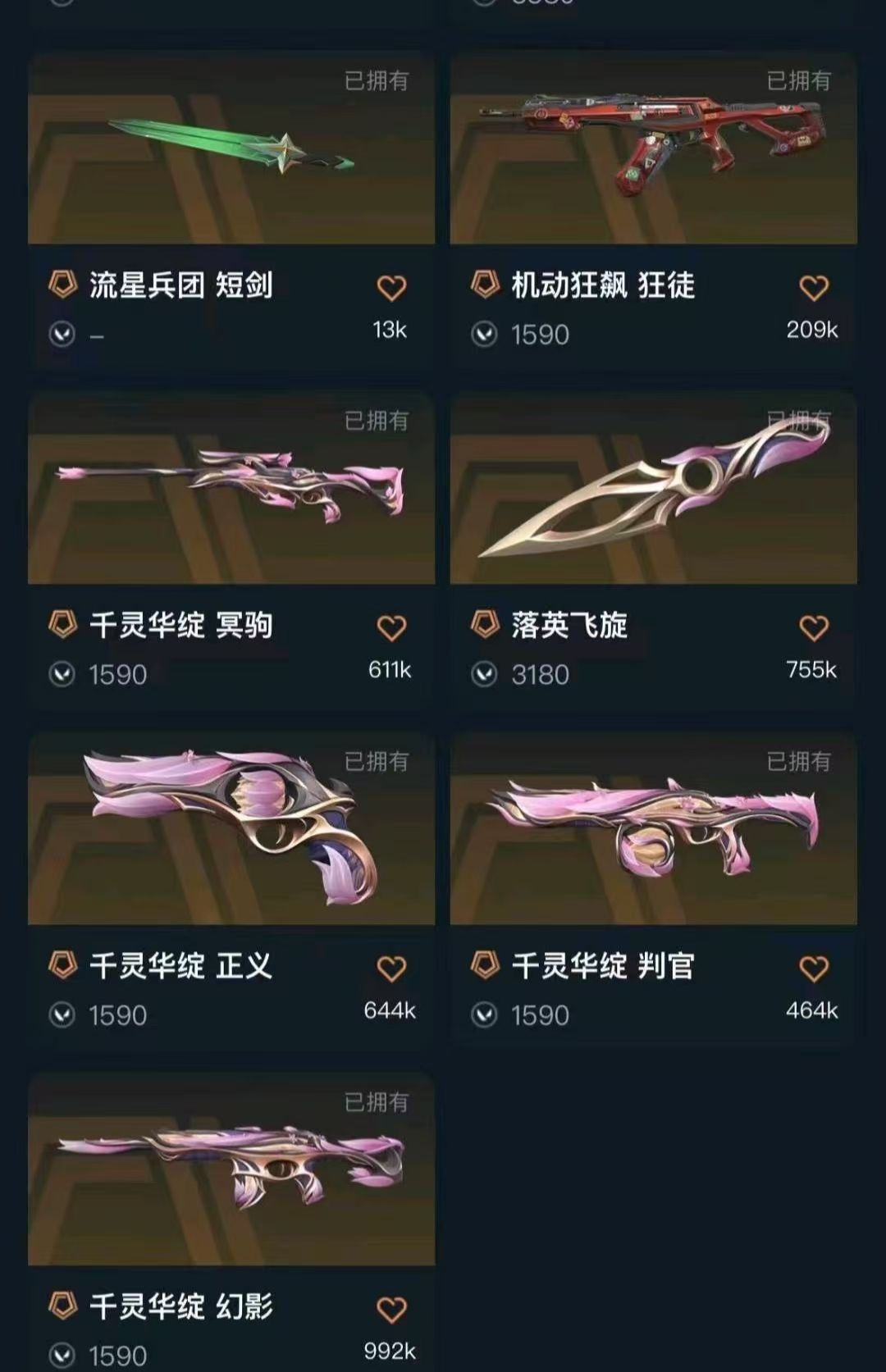The image size is (886, 1372).
Task: Toggle favorite heart on 流星兵团 短剑
Action: (x=391, y=288)
